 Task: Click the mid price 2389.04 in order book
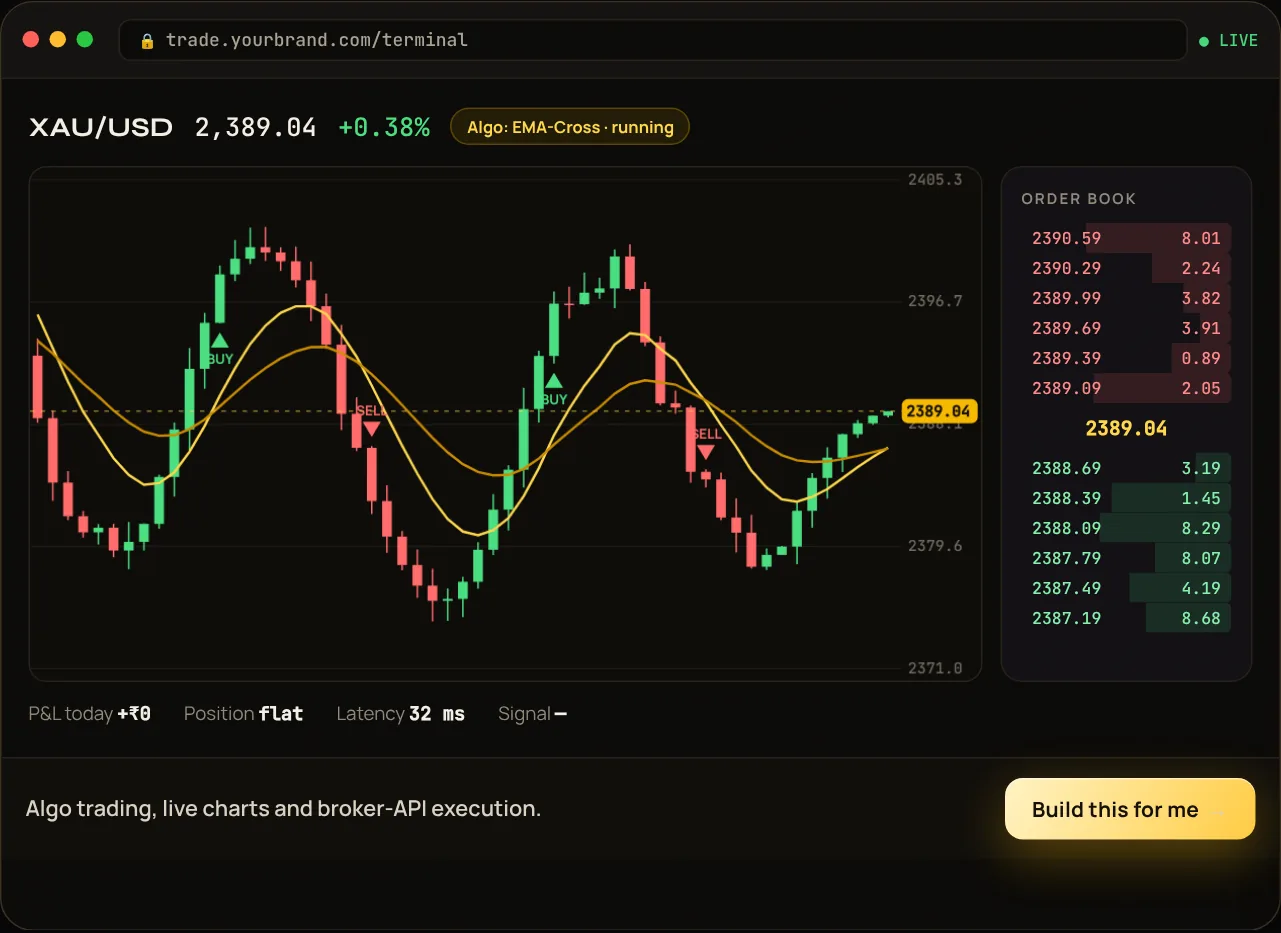tap(1126, 428)
